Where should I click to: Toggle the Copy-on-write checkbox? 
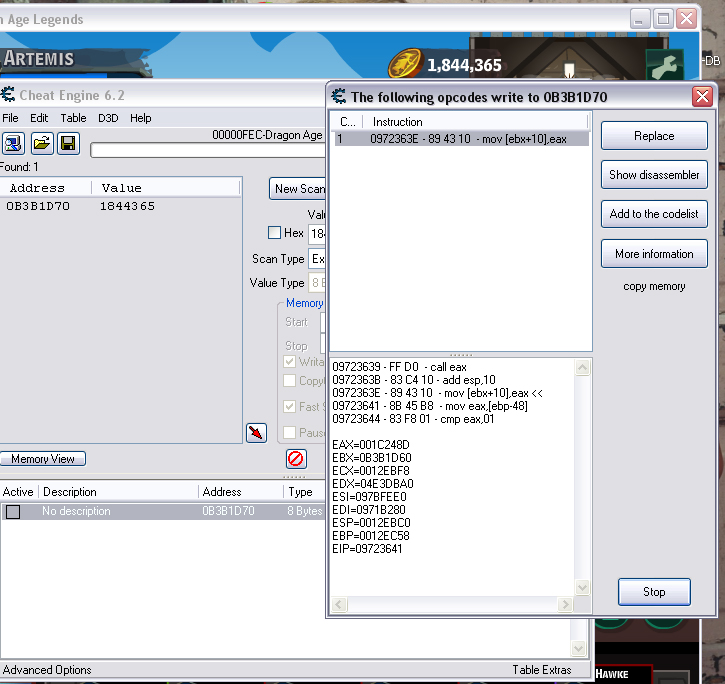[x=289, y=381]
